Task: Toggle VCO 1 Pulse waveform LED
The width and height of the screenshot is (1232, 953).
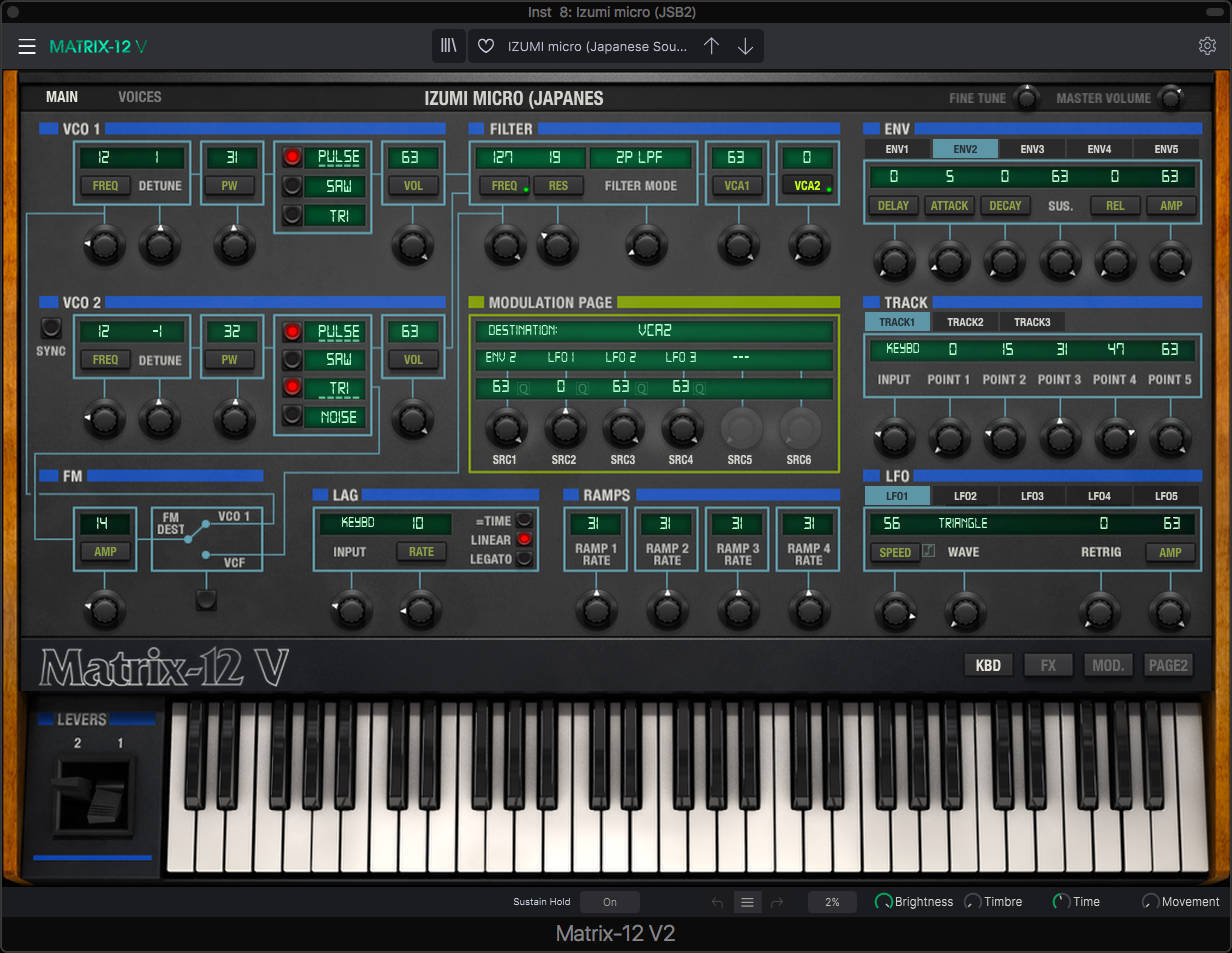Action: point(291,157)
